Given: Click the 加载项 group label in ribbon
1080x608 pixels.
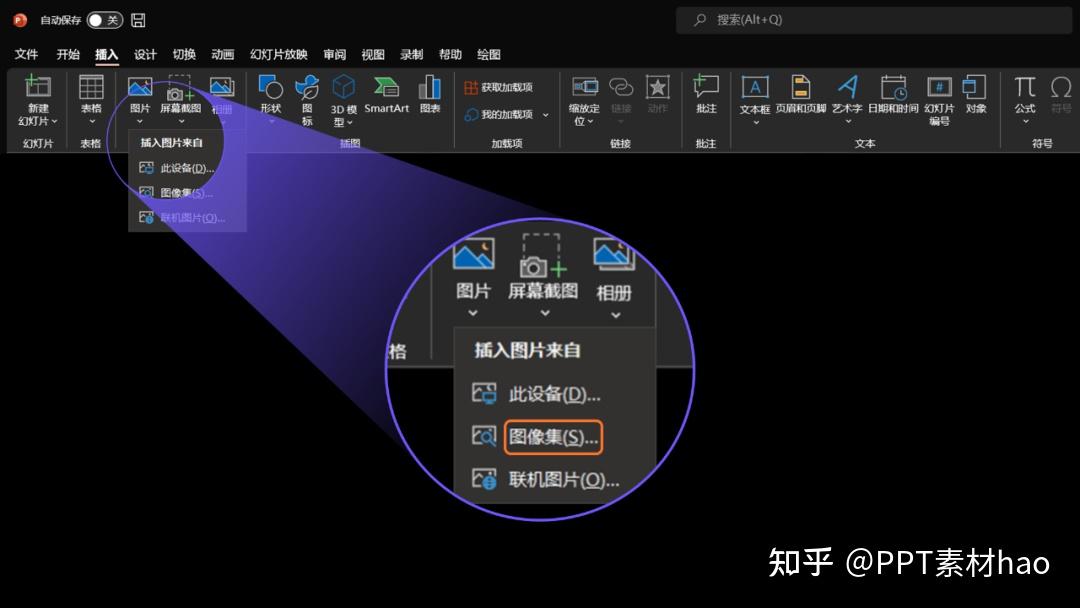Looking at the screenshot, I should (x=506, y=143).
